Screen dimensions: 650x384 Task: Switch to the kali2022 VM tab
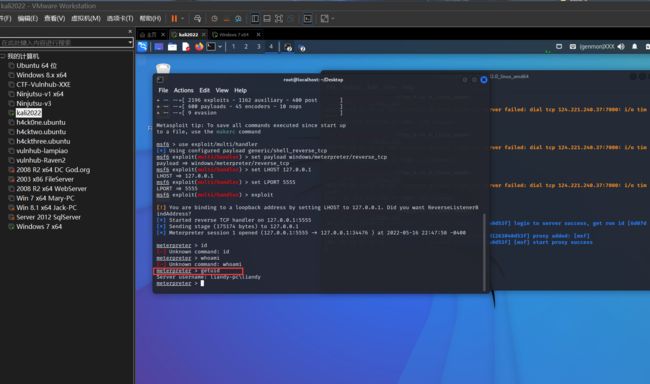click(x=188, y=34)
